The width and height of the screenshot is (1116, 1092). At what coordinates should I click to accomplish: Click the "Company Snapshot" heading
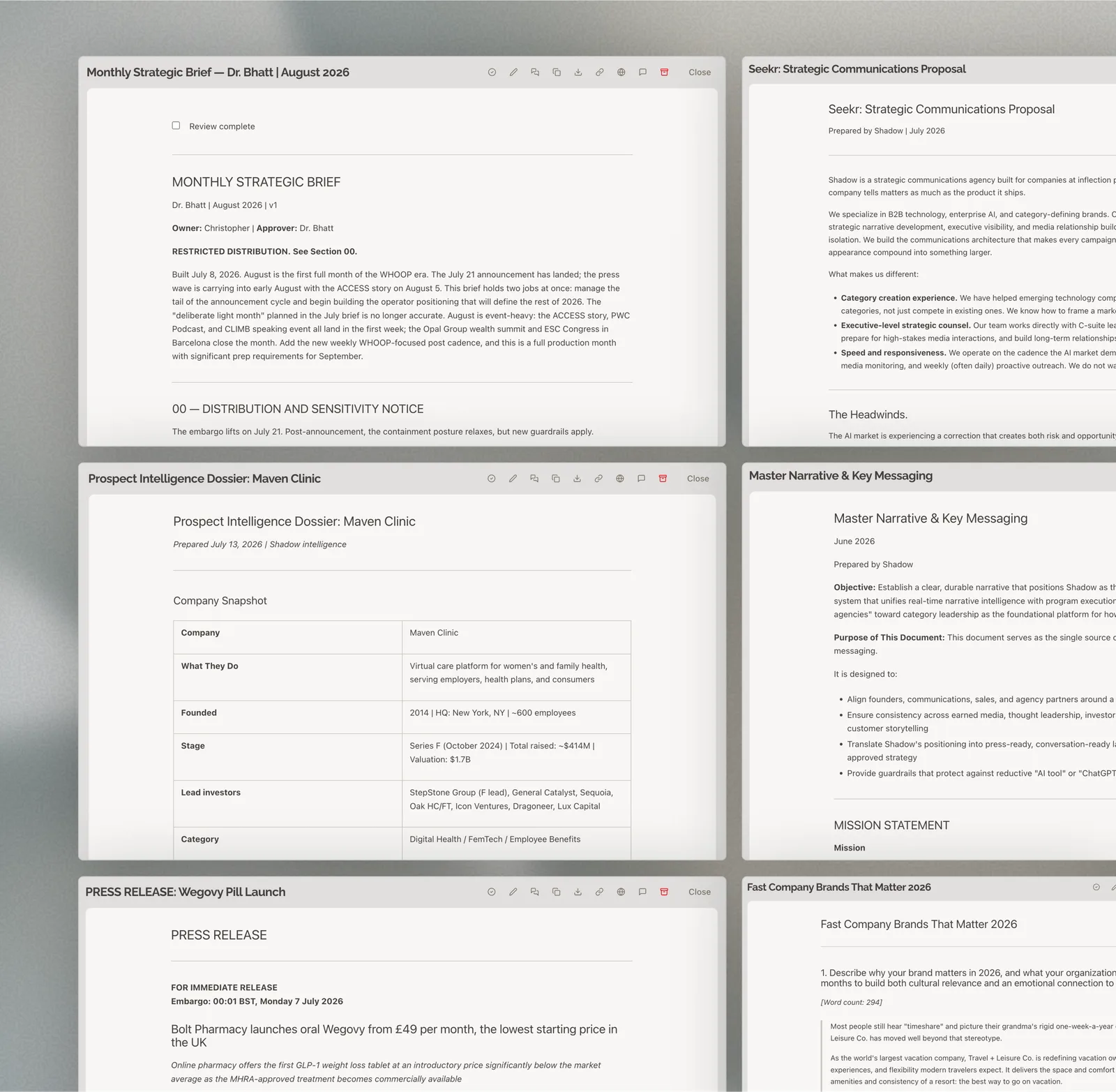pos(220,601)
